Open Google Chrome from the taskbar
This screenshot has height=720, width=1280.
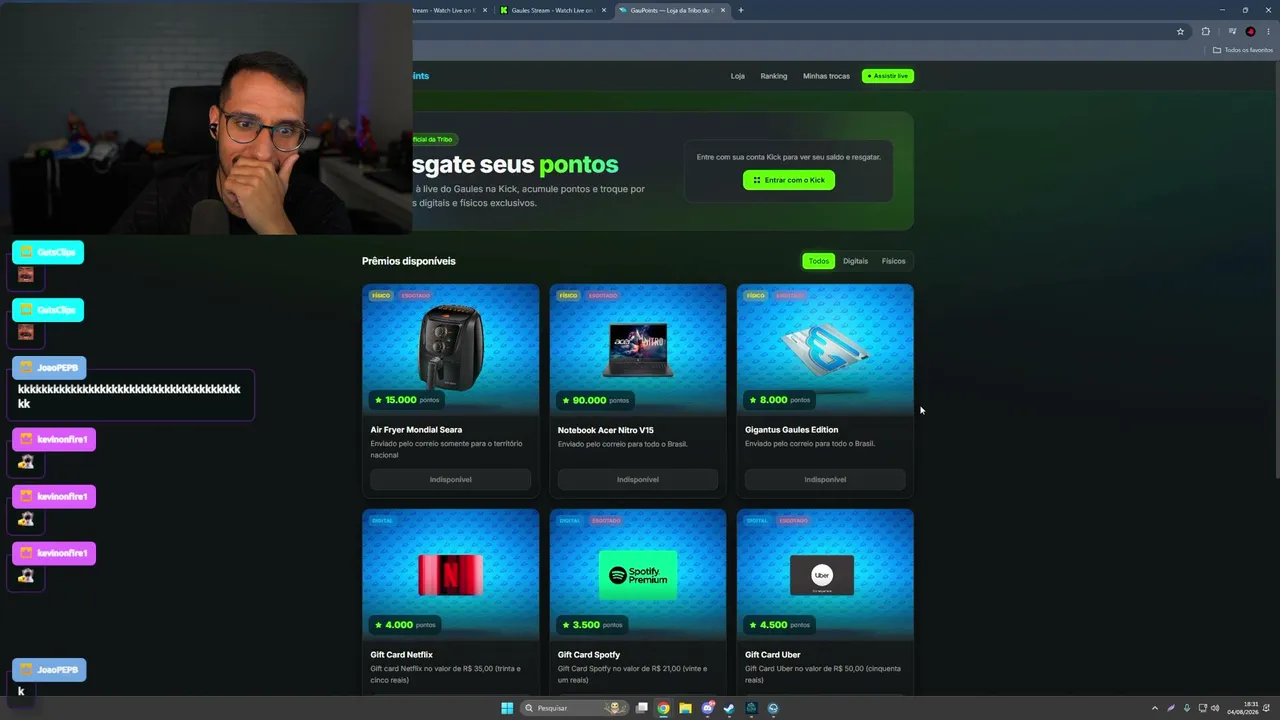663,708
